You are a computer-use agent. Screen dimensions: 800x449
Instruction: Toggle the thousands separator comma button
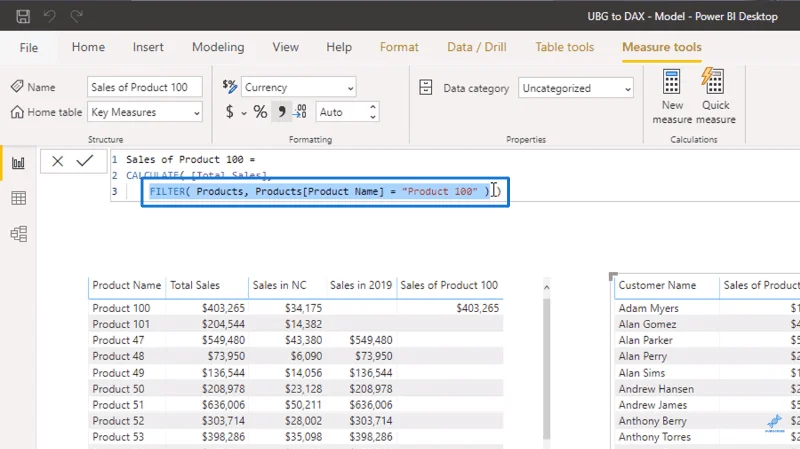point(281,112)
